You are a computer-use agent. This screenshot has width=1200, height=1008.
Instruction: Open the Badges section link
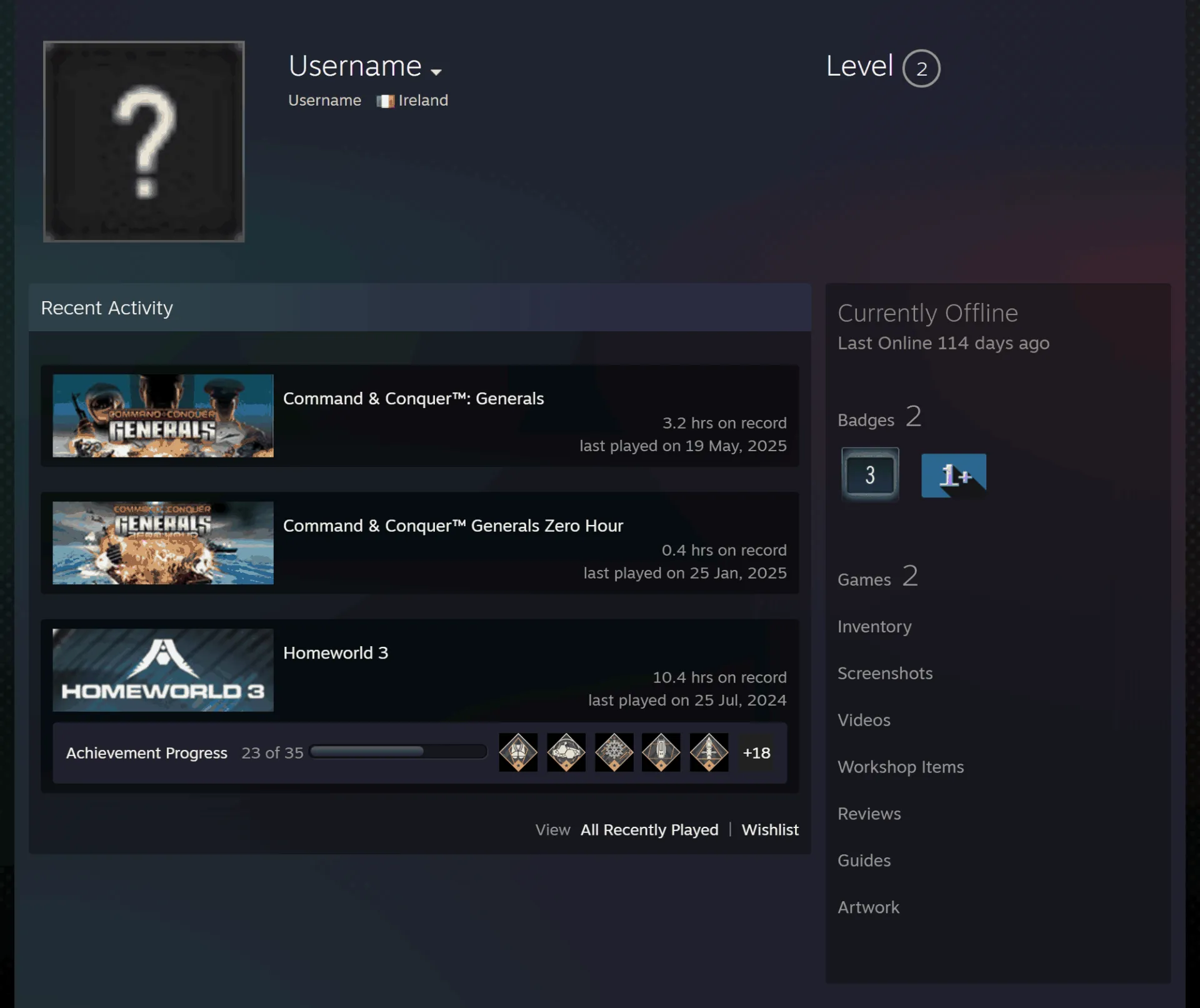click(879, 417)
